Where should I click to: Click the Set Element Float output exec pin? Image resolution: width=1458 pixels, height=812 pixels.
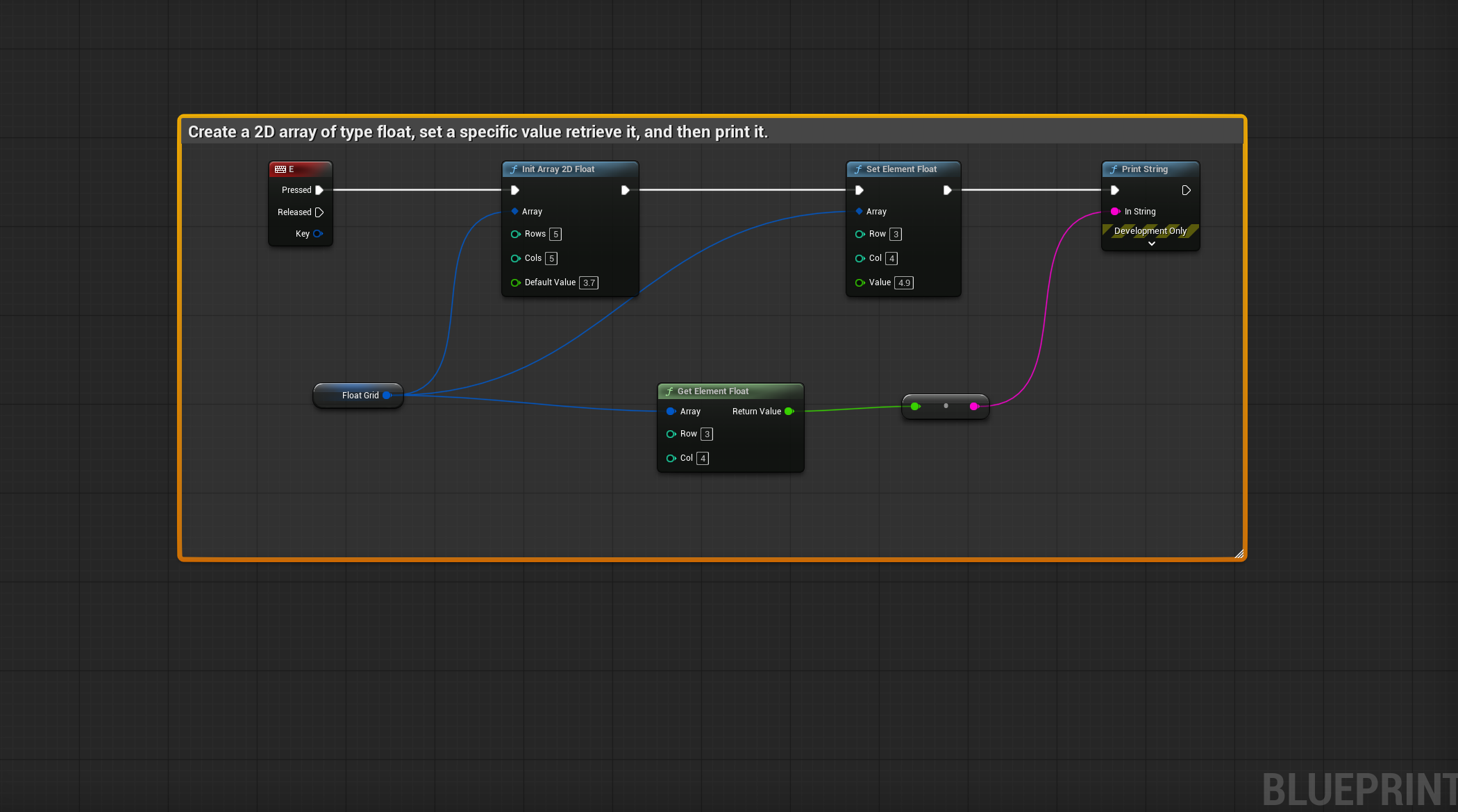tap(947, 190)
